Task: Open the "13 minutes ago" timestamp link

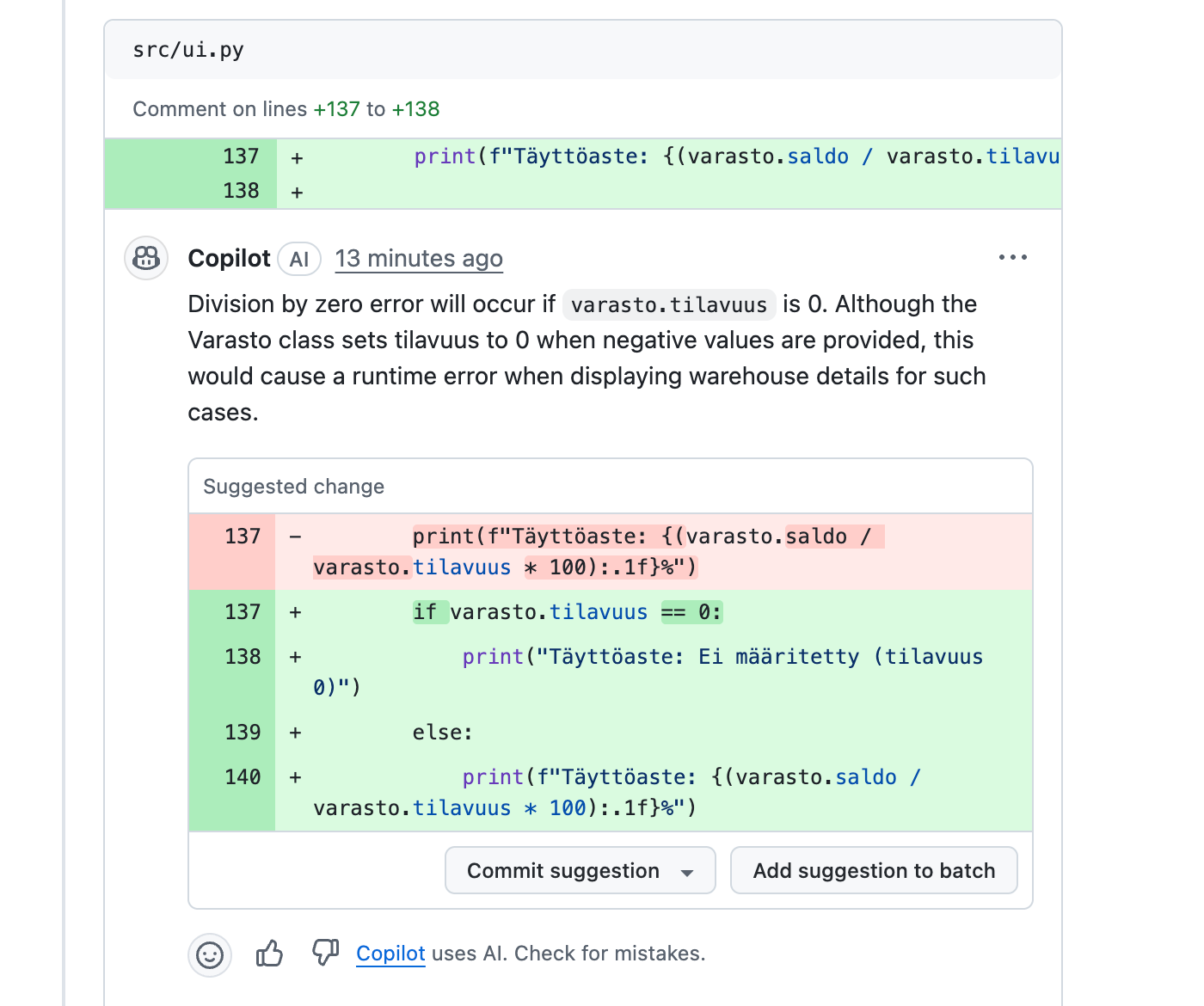Action: (x=419, y=259)
